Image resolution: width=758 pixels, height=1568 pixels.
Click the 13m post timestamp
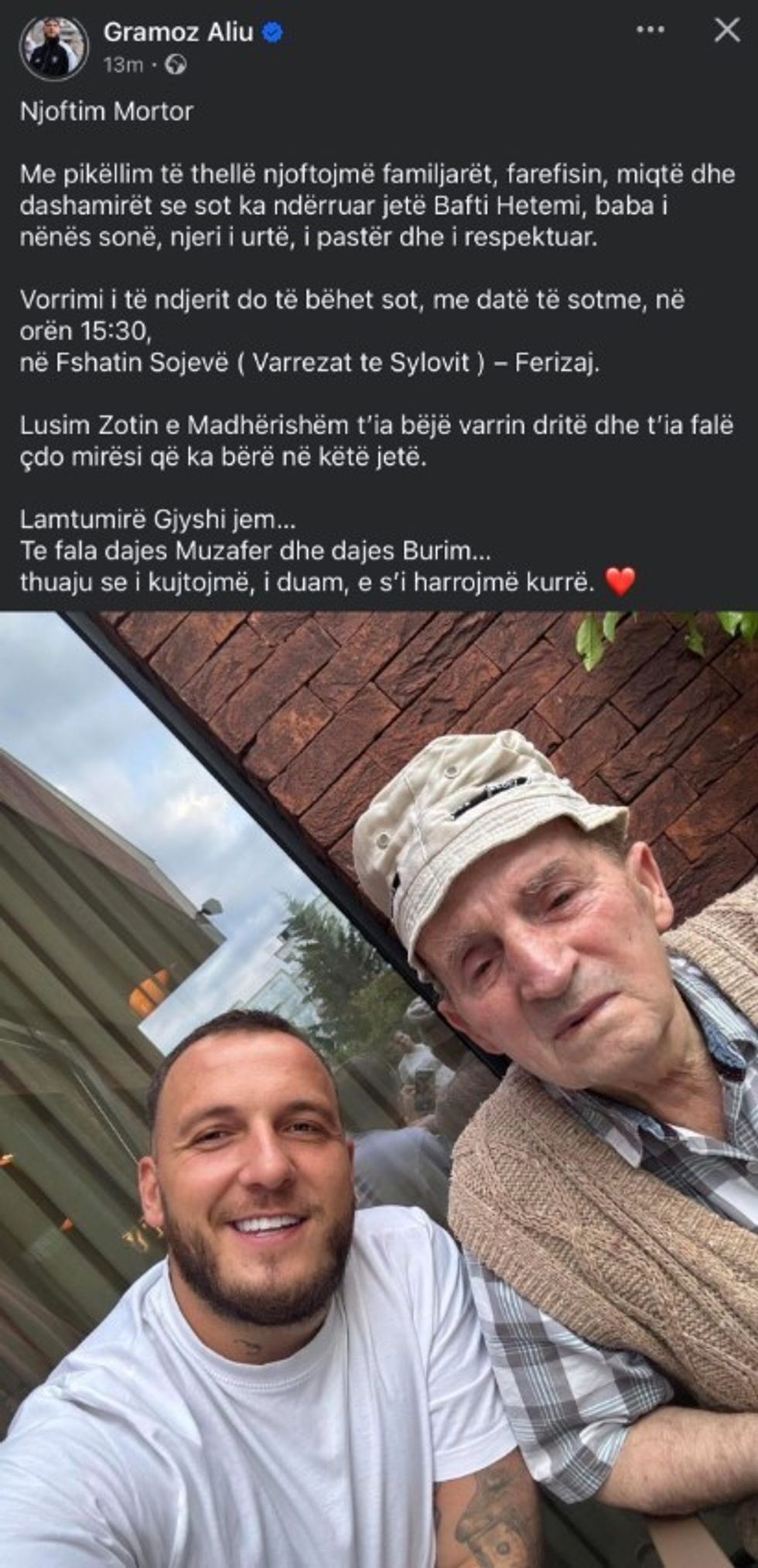click(123, 65)
